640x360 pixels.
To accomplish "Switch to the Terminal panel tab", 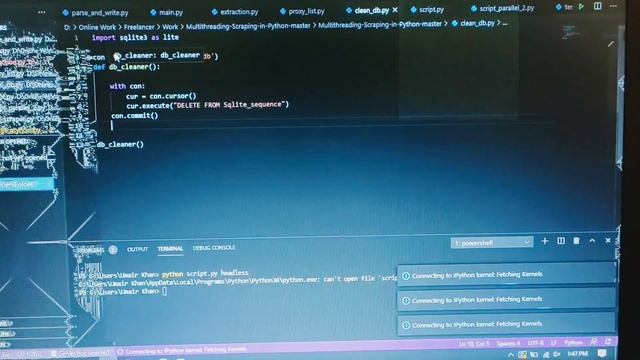I will point(170,249).
